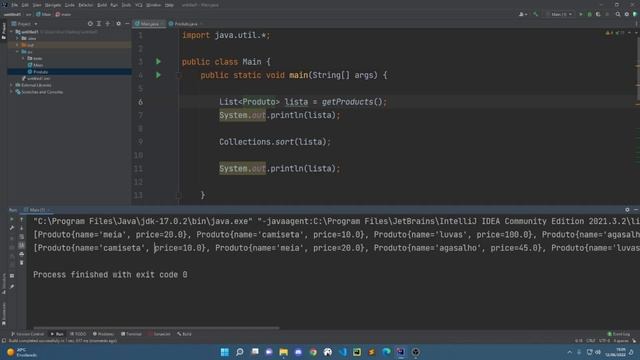This screenshot has height=360, width=640.
Task: Click the down arrow in Run panel
Action: 22,228
